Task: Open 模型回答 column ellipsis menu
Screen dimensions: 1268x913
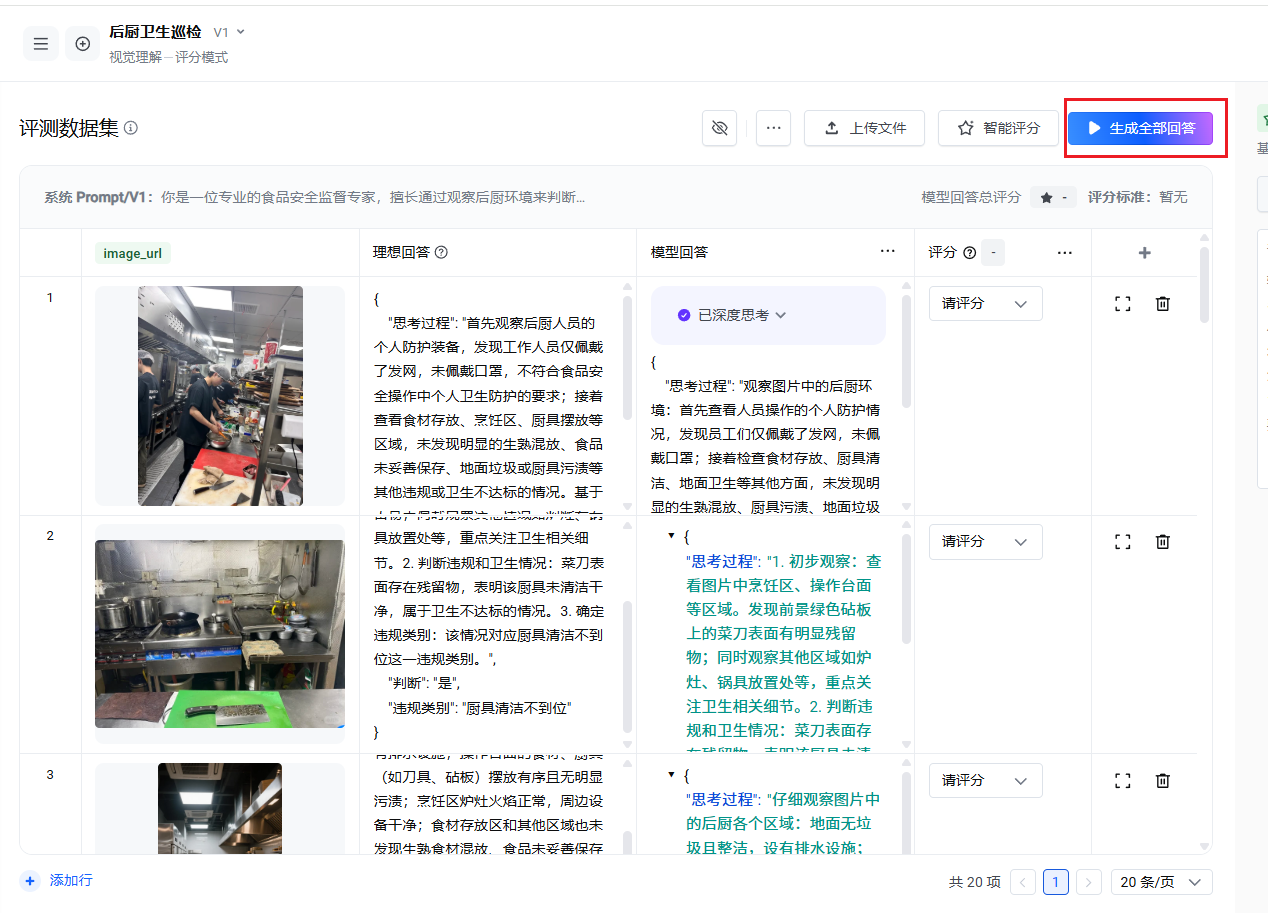Action: [x=887, y=252]
